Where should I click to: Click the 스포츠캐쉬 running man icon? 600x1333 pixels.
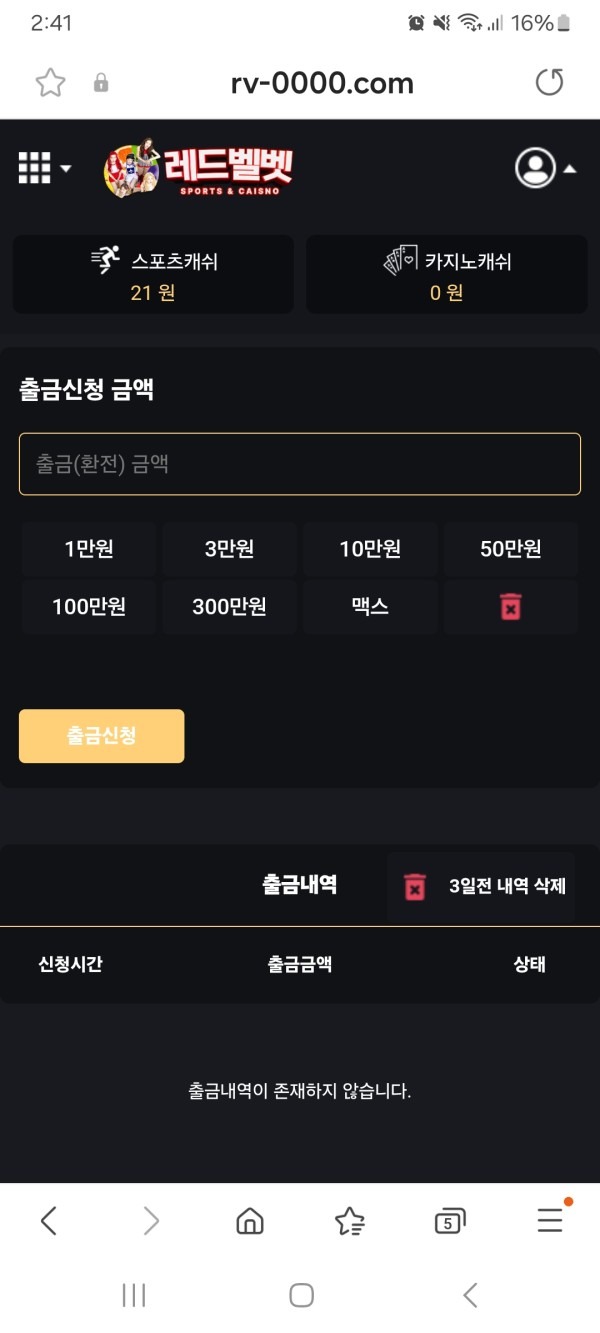tap(106, 257)
